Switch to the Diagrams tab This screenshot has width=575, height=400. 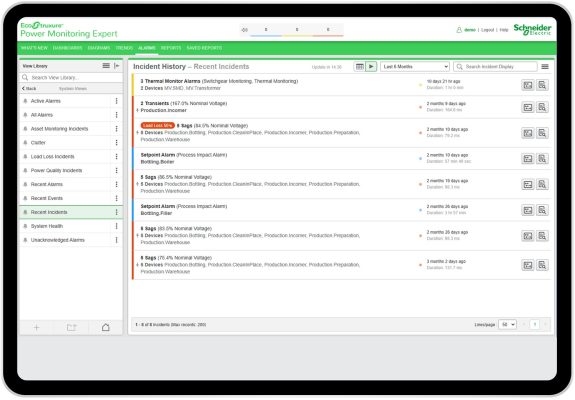pos(99,48)
